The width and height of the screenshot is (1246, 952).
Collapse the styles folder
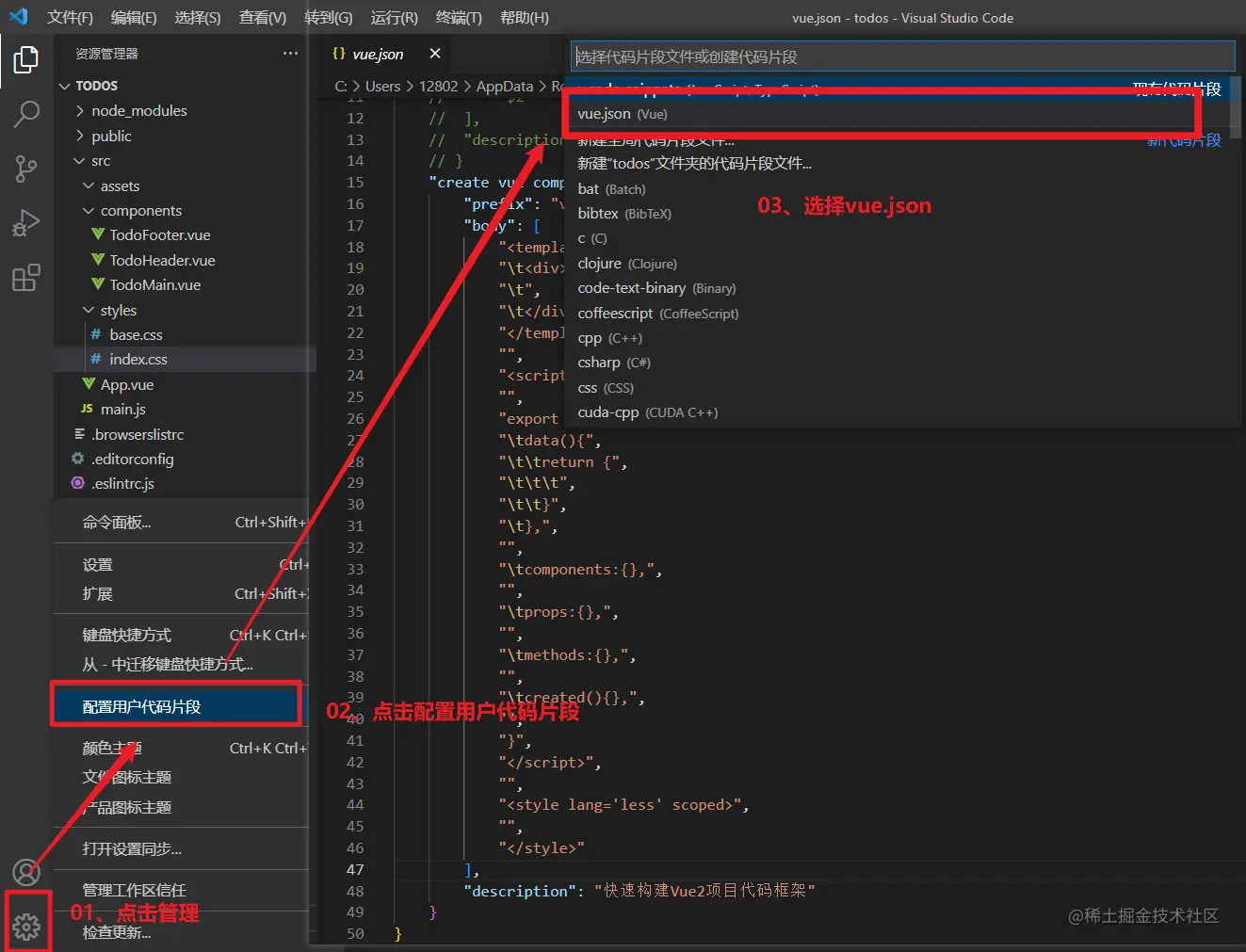[x=118, y=311]
